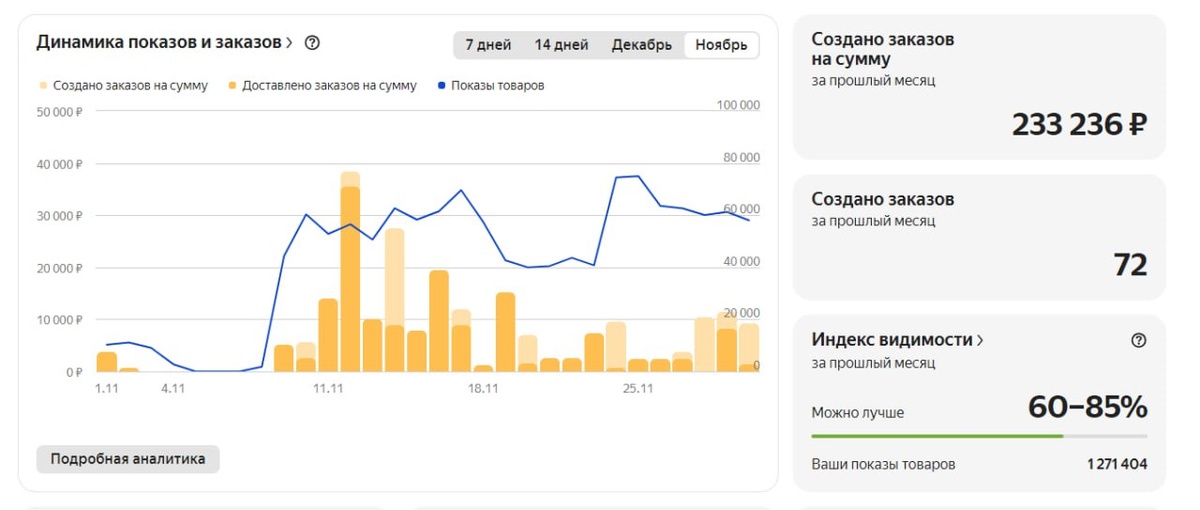1200x510 pixels.
Task: Click the green visibility index progress bar
Action: (937, 436)
